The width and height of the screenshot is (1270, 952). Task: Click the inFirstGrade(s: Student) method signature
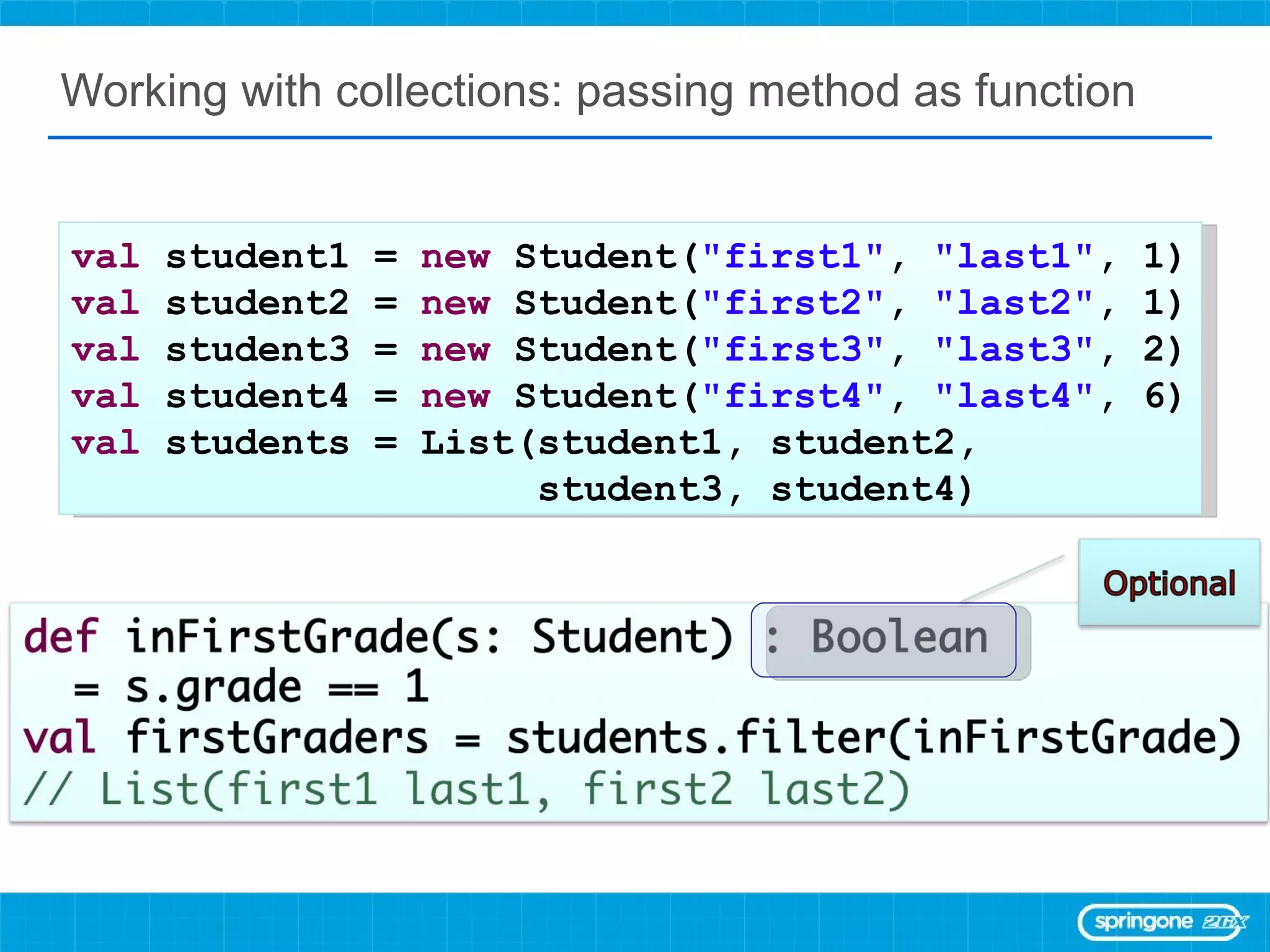coord(429,637)
